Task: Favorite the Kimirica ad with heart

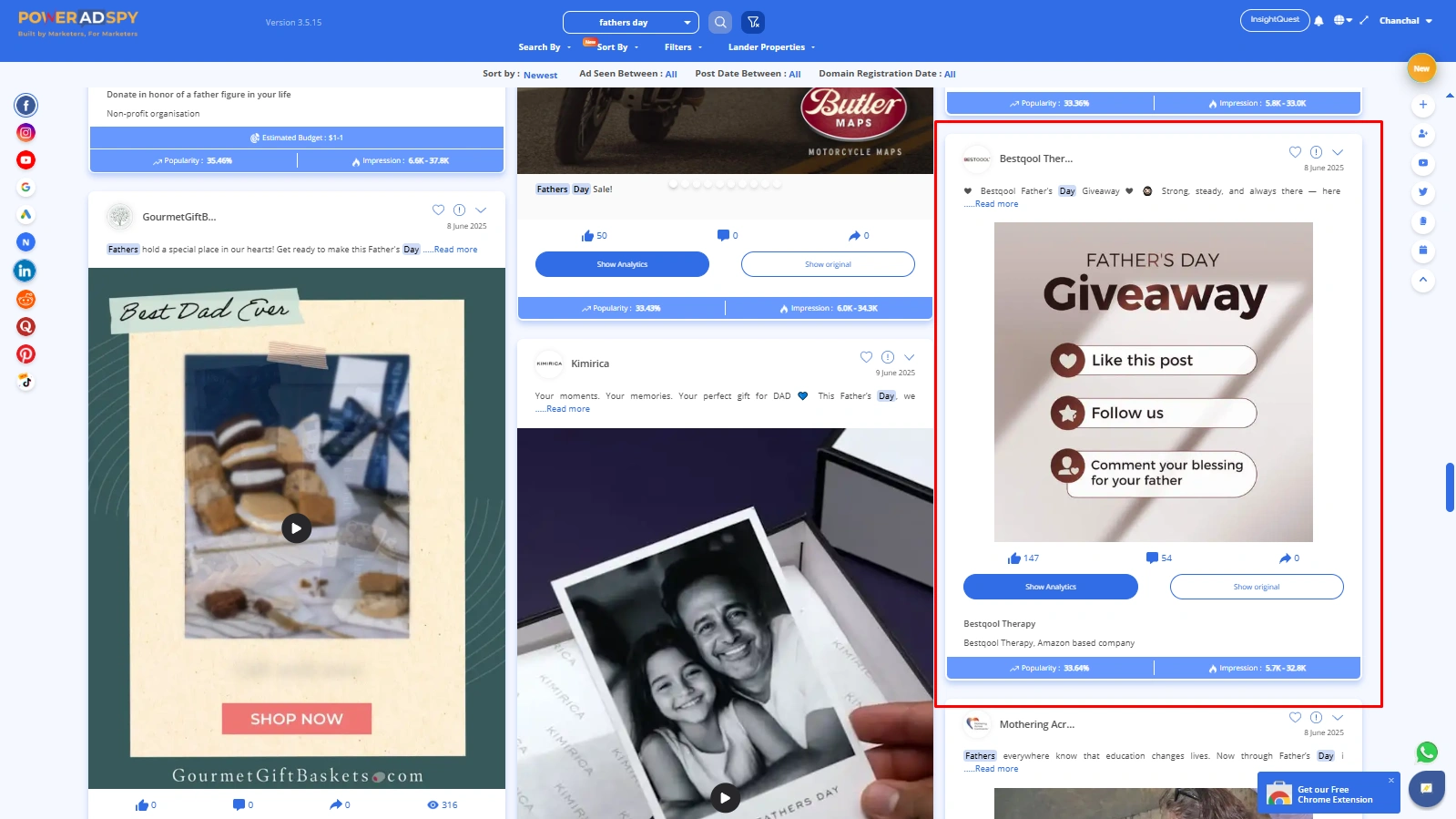Action: 866,357
